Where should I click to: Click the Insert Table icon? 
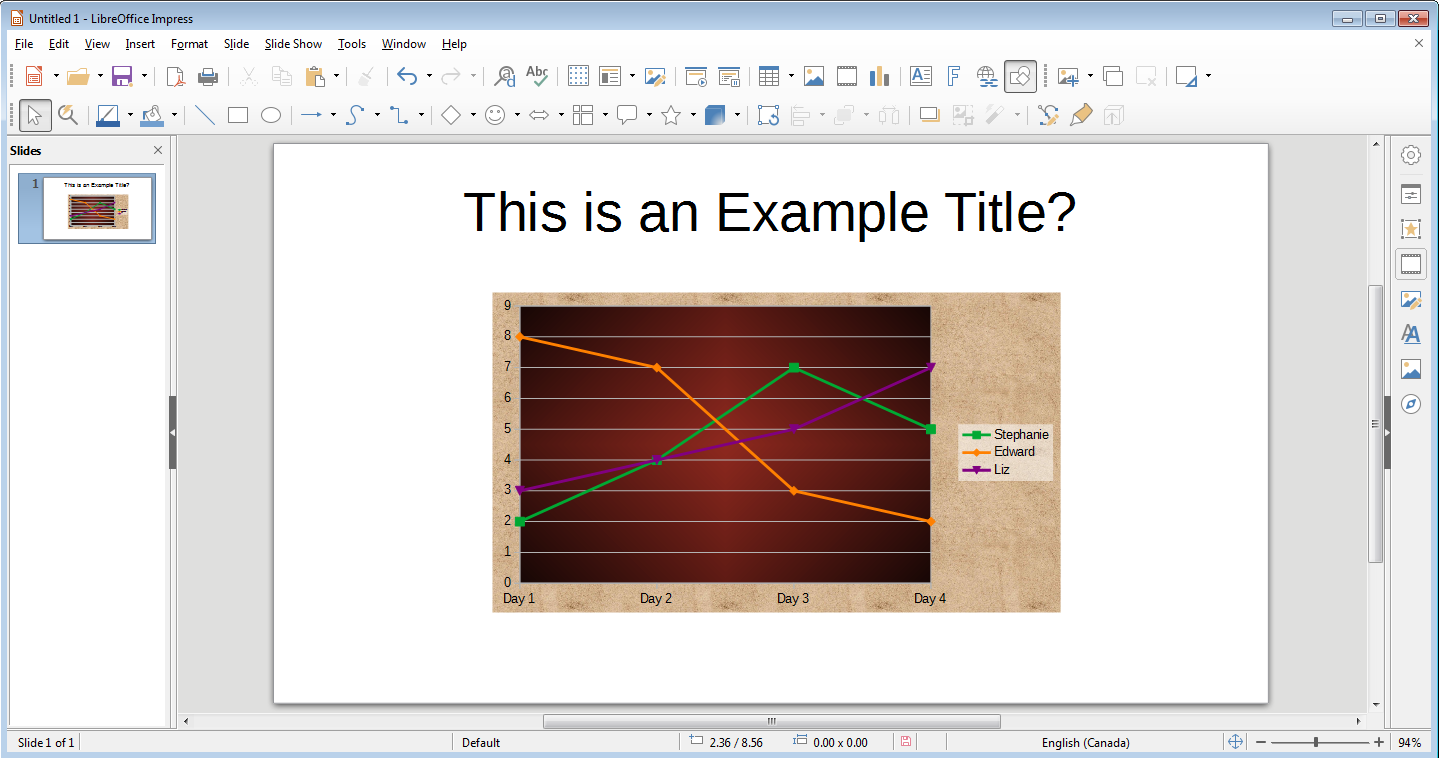coord(768,76)
